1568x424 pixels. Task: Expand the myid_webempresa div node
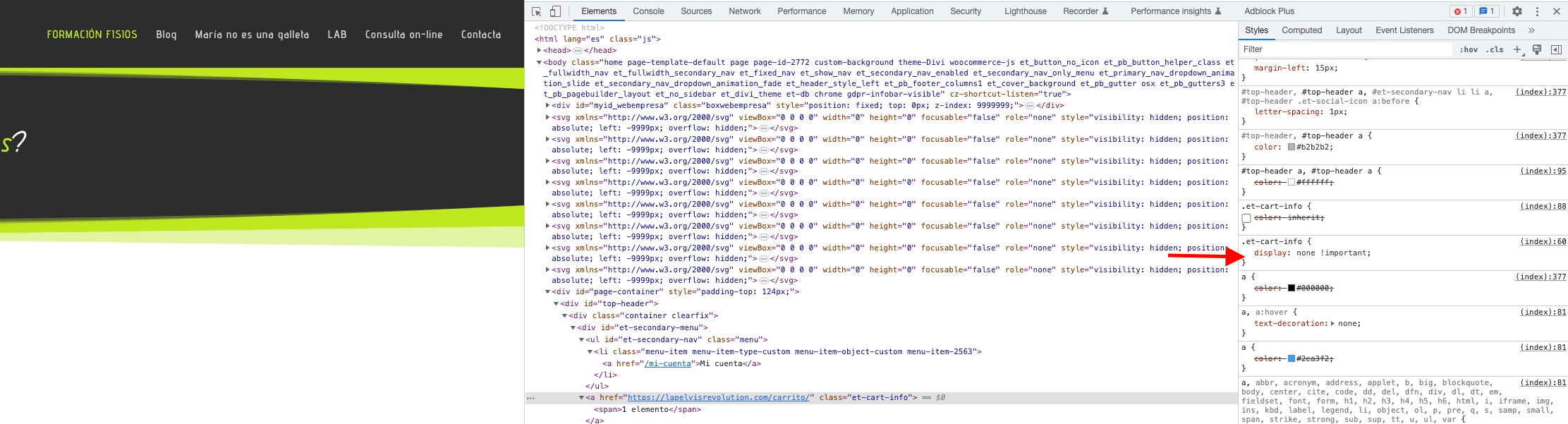[x=548, y=106]
